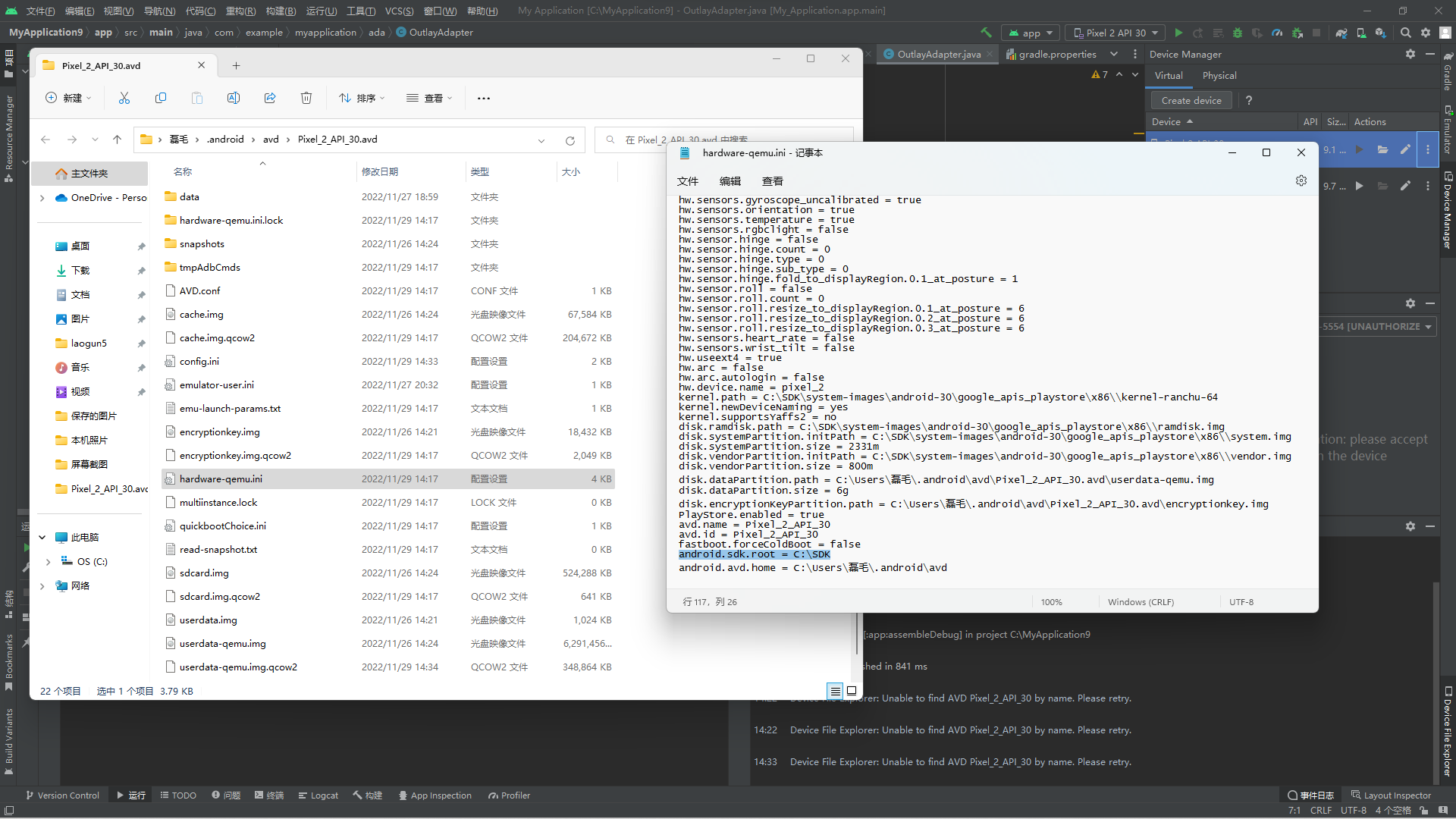Click the delete trash icon in Explorer

306,98
